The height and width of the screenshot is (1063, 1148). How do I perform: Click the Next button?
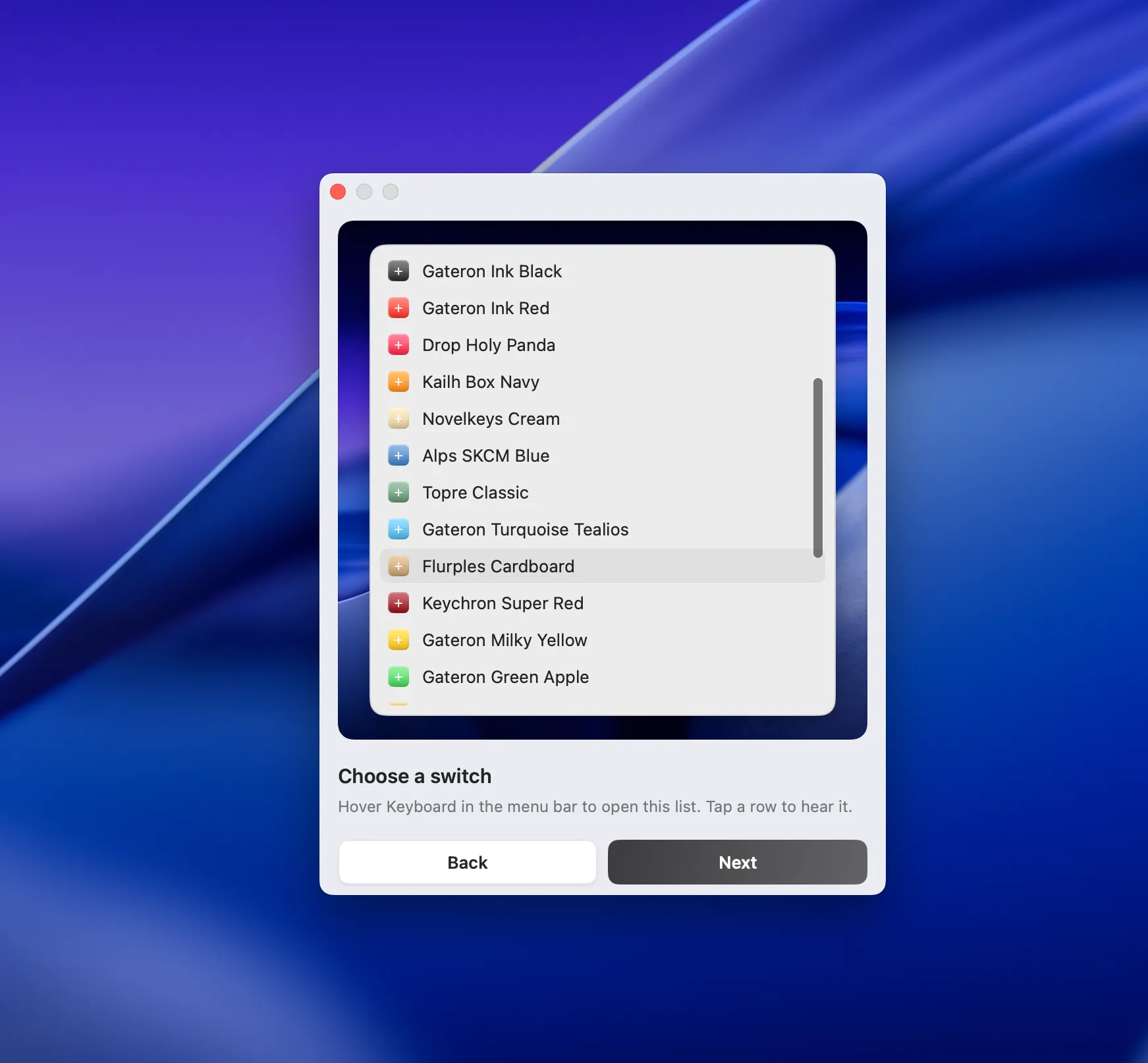737,862
